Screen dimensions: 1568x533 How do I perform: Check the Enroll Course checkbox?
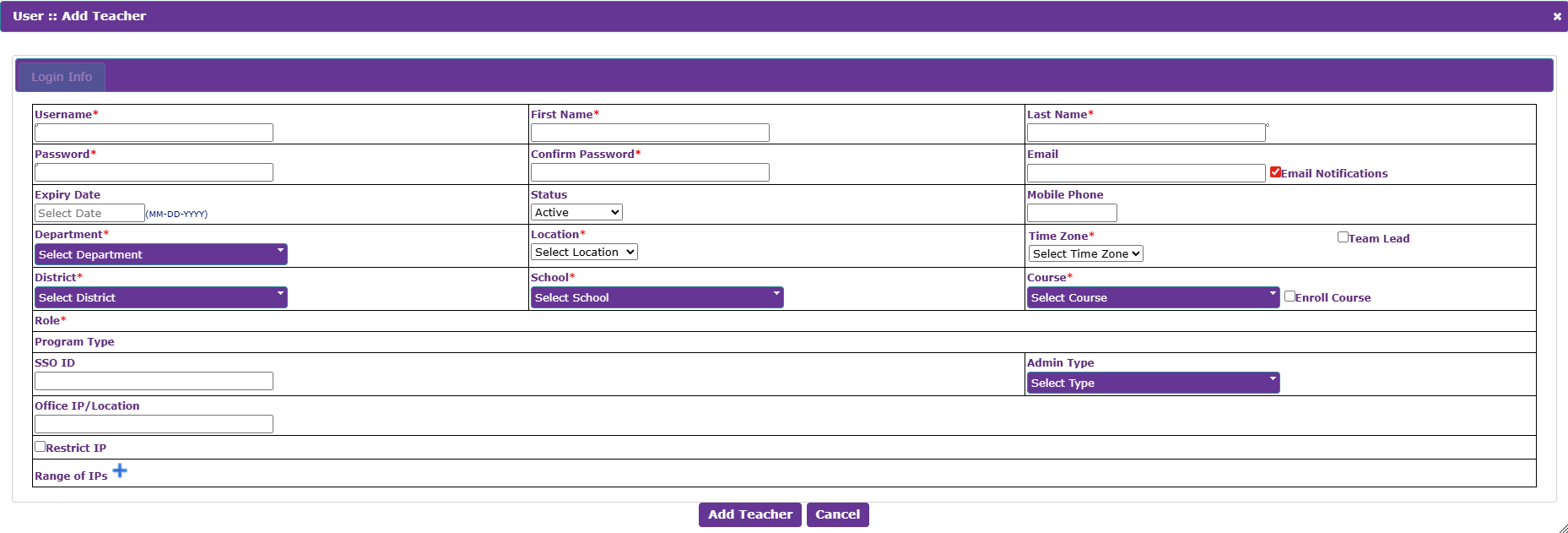[1290, 296]
